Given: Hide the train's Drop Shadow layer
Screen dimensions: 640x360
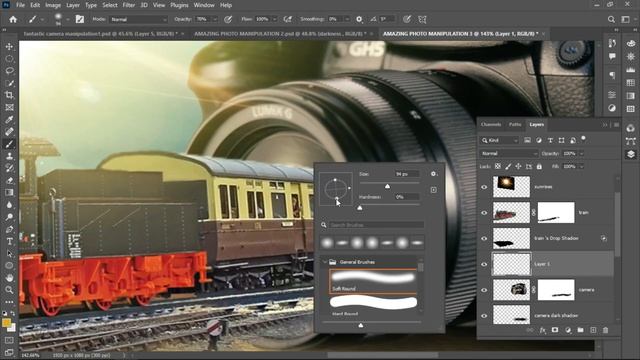Looking at the screenshot, I should 484,238.
